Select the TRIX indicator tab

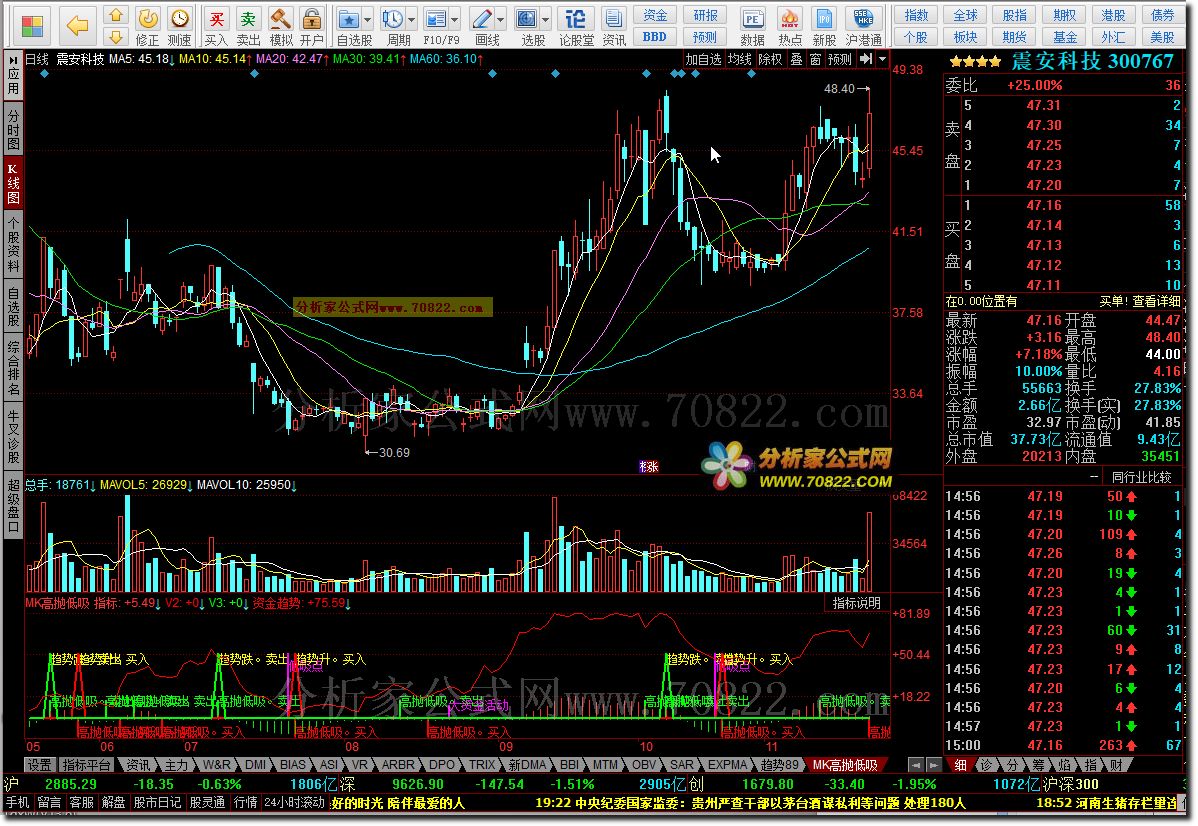[x=482, y=765]
